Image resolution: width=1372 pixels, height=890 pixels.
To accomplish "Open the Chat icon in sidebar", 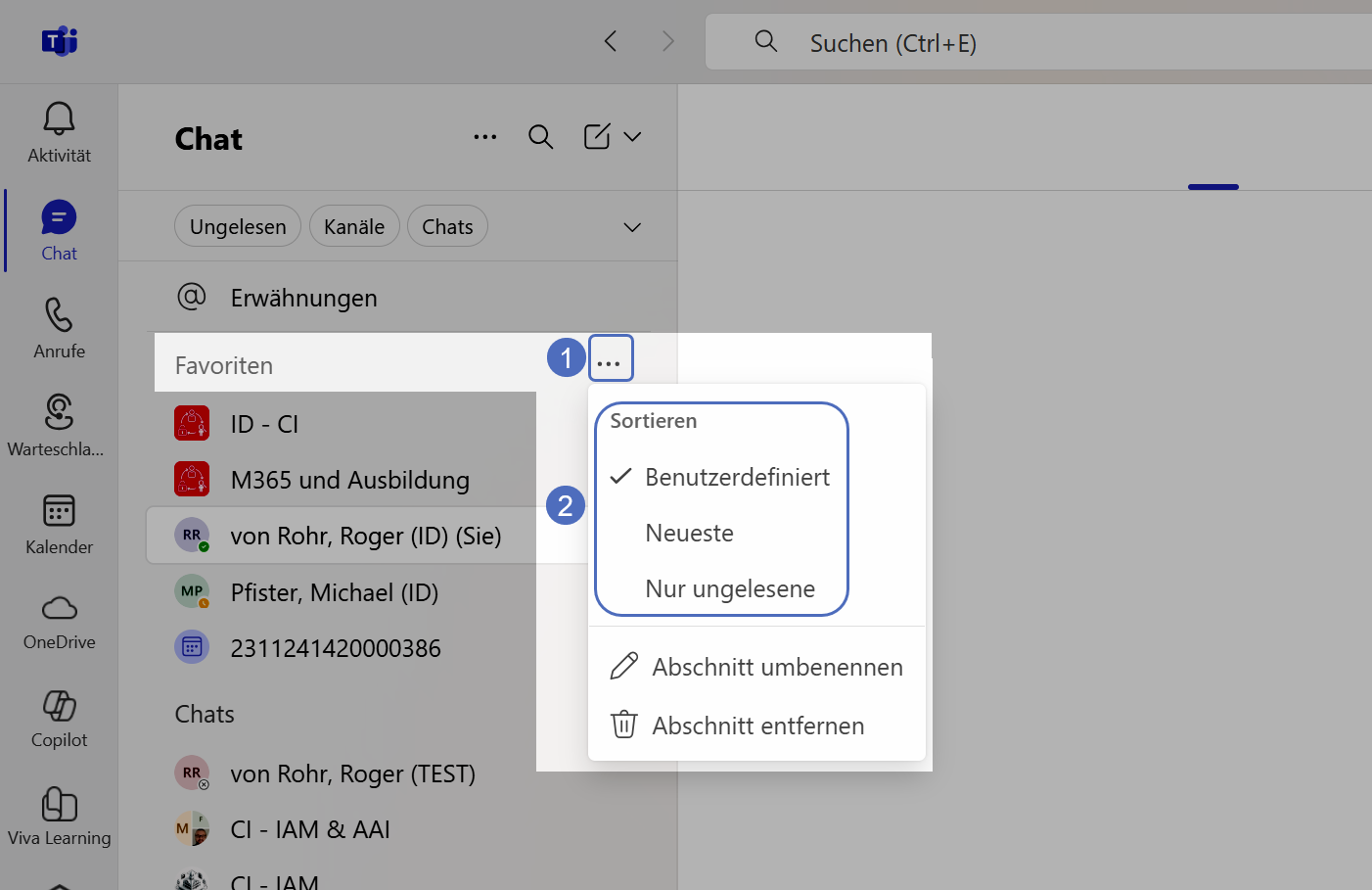I will 59,217.
